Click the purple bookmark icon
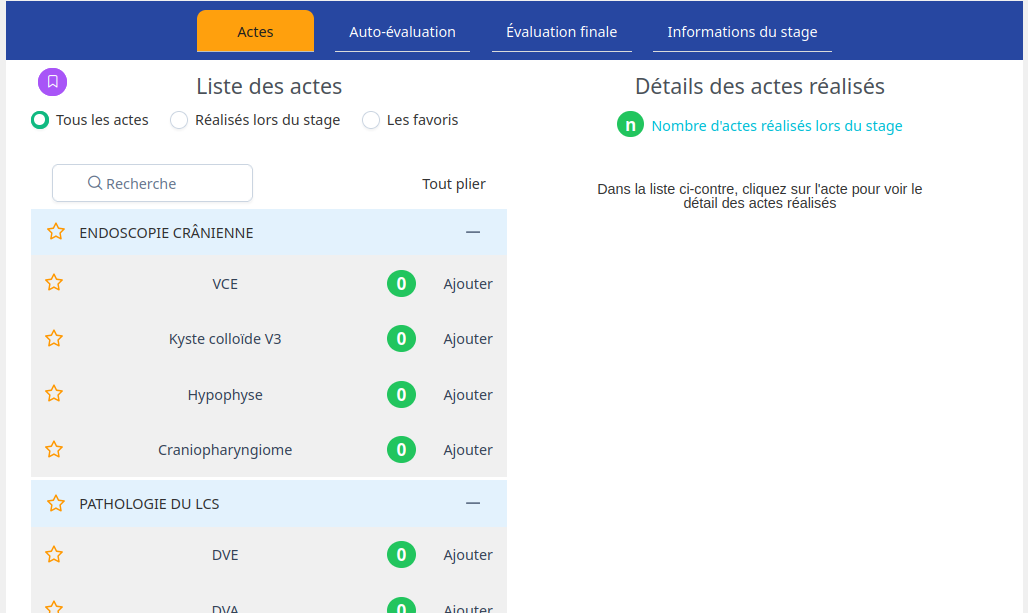The image size is (1028, 613). point(53,82)
